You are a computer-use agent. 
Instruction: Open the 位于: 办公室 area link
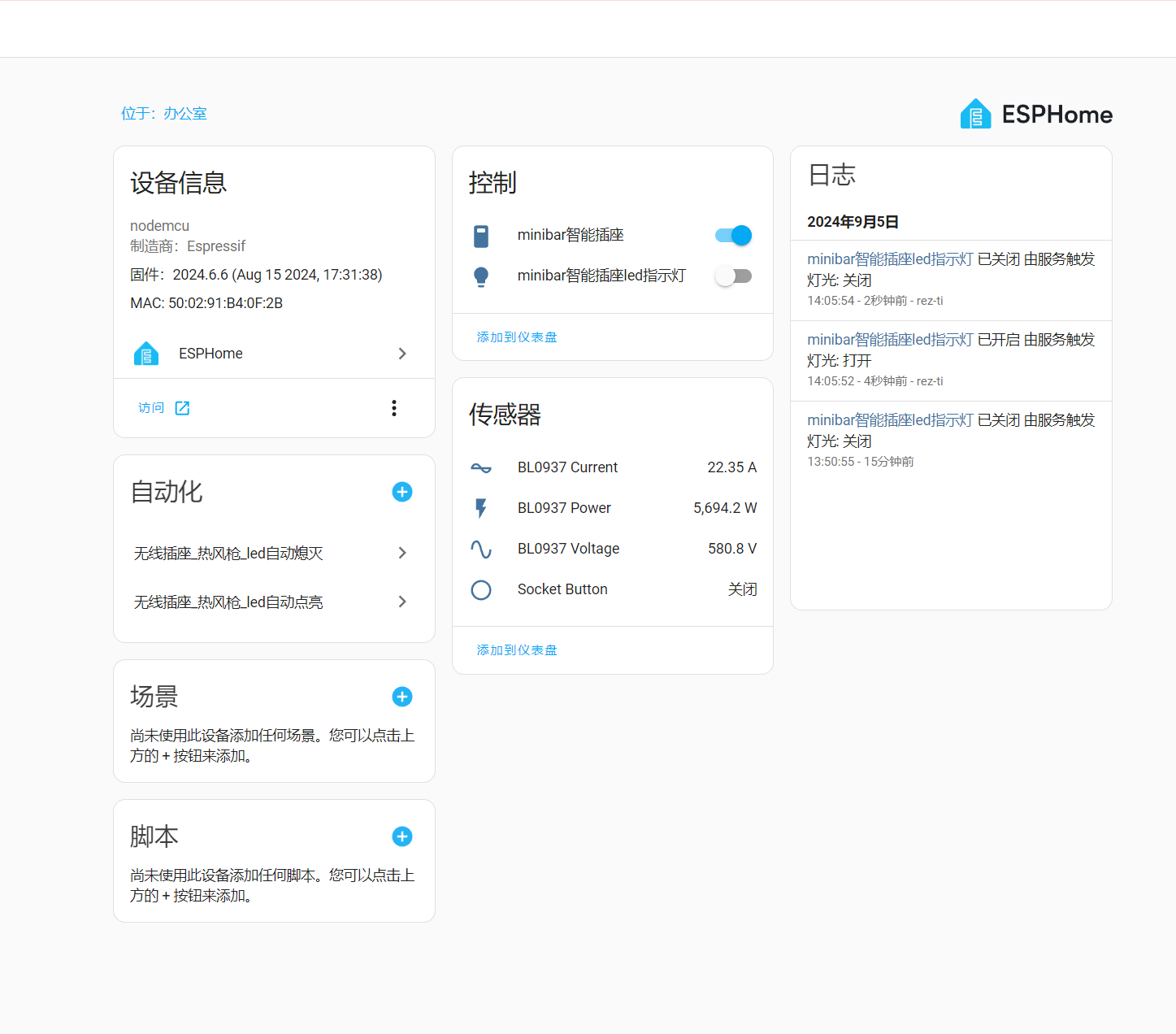(x=164, y=114)
